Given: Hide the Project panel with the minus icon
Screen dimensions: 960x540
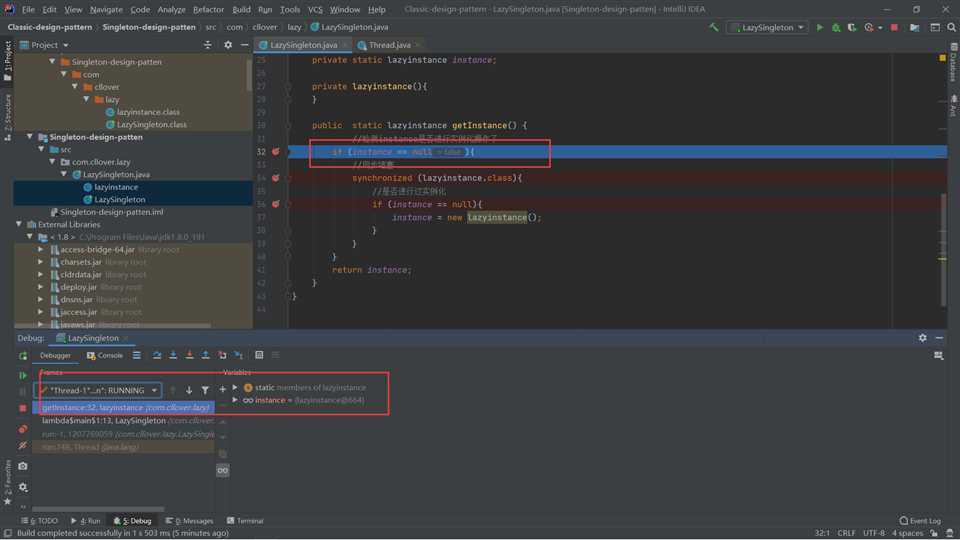Looking at the screenshot, I should click(244, 45).
